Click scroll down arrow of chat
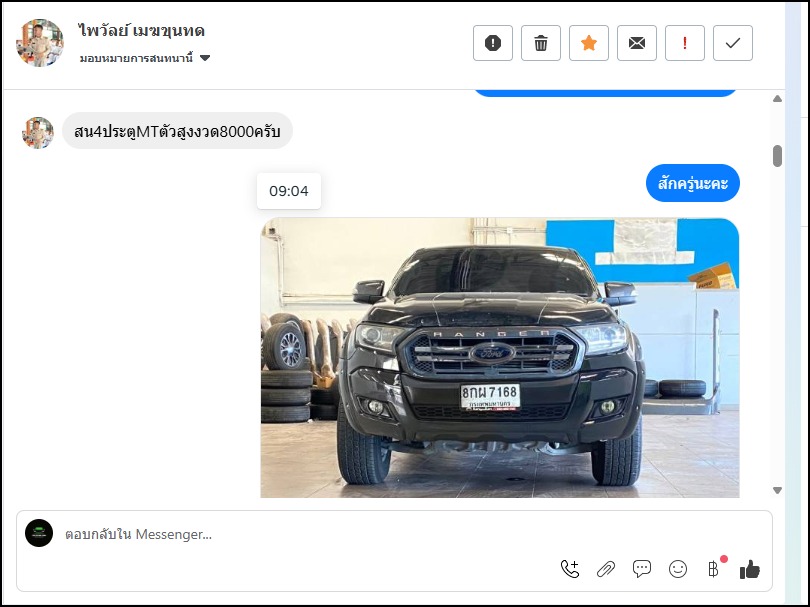 (777, 490)
